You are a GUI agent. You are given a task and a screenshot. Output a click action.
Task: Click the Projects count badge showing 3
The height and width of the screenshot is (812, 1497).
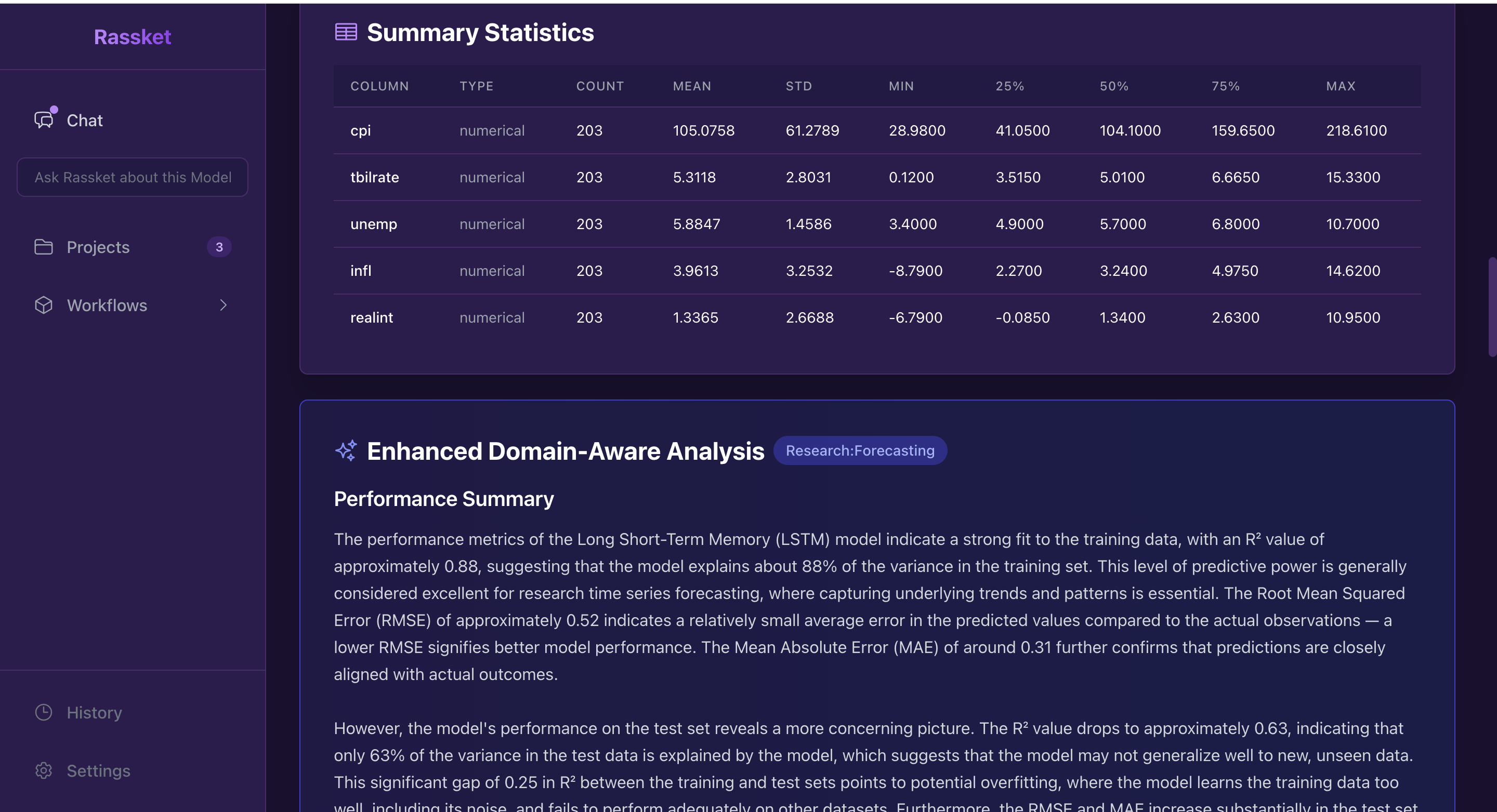coord(219,247)
